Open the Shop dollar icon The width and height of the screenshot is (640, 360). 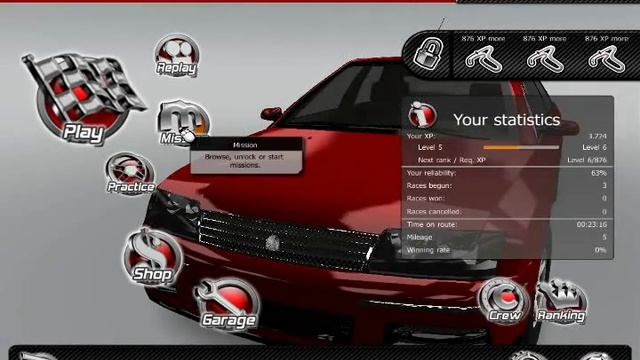click(x=152, y=257)
